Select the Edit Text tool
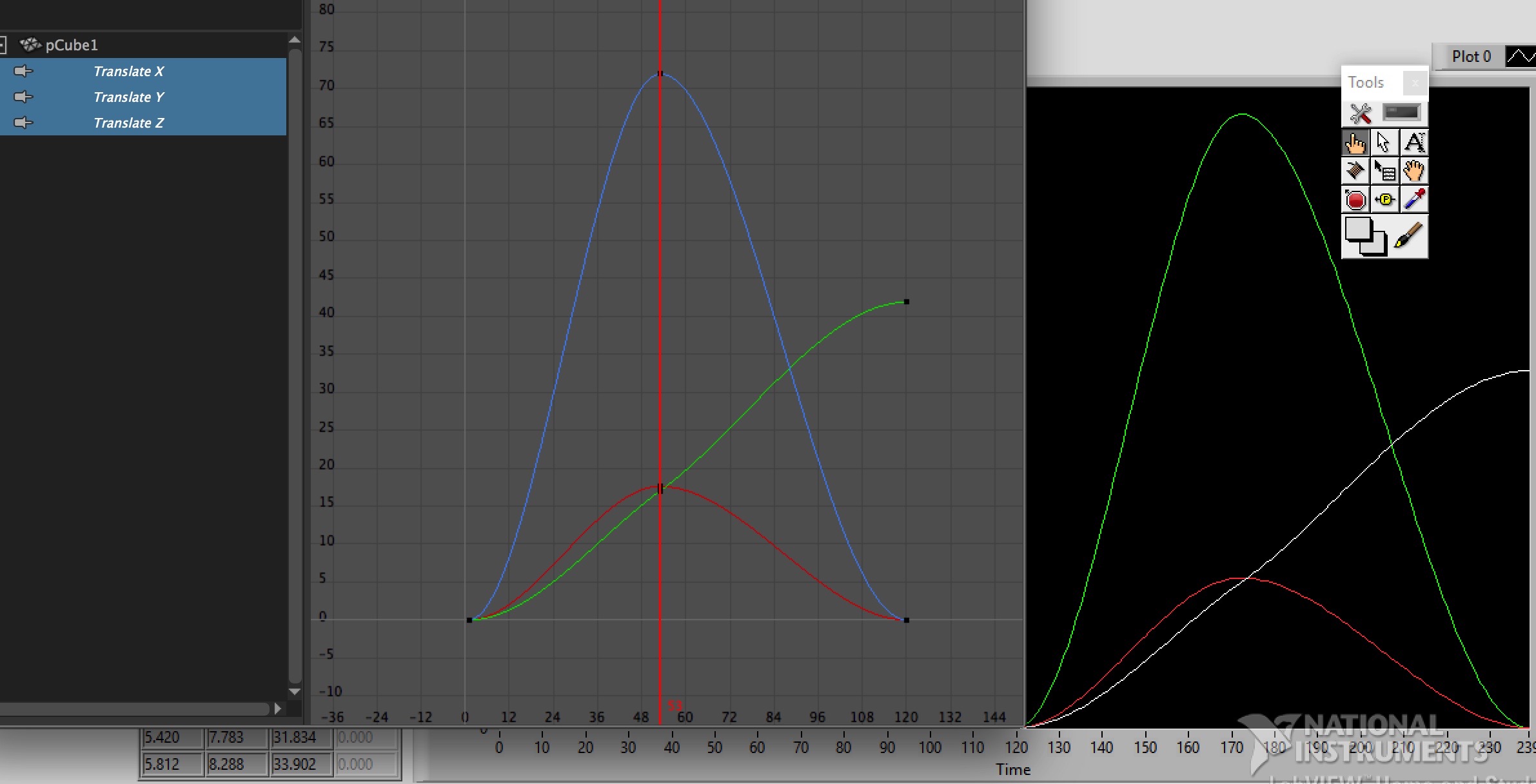Screen dimensions: 1536x784 1413,142
